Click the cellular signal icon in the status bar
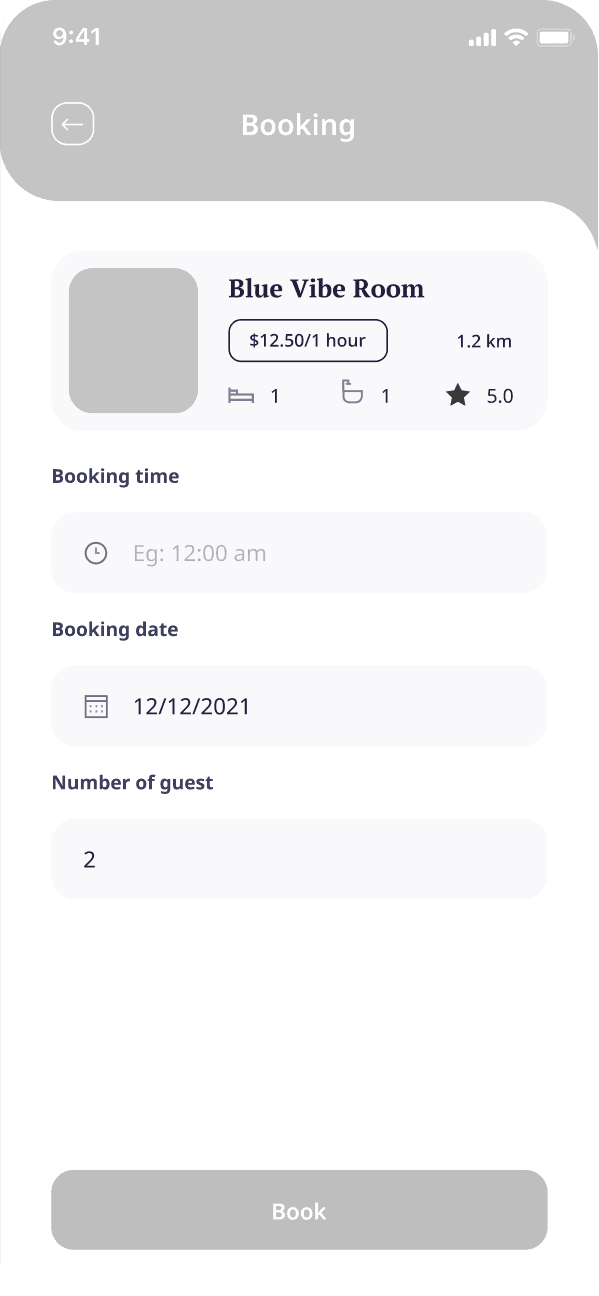This screenshot has width=599, height=1296. click(x=481, y=38)
